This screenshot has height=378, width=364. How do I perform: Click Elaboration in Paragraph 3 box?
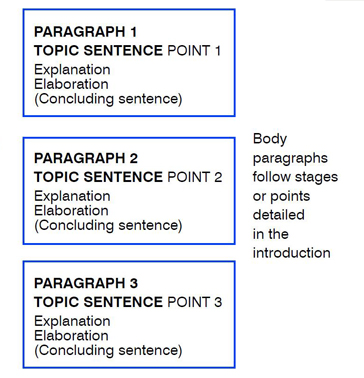point(71,335)
